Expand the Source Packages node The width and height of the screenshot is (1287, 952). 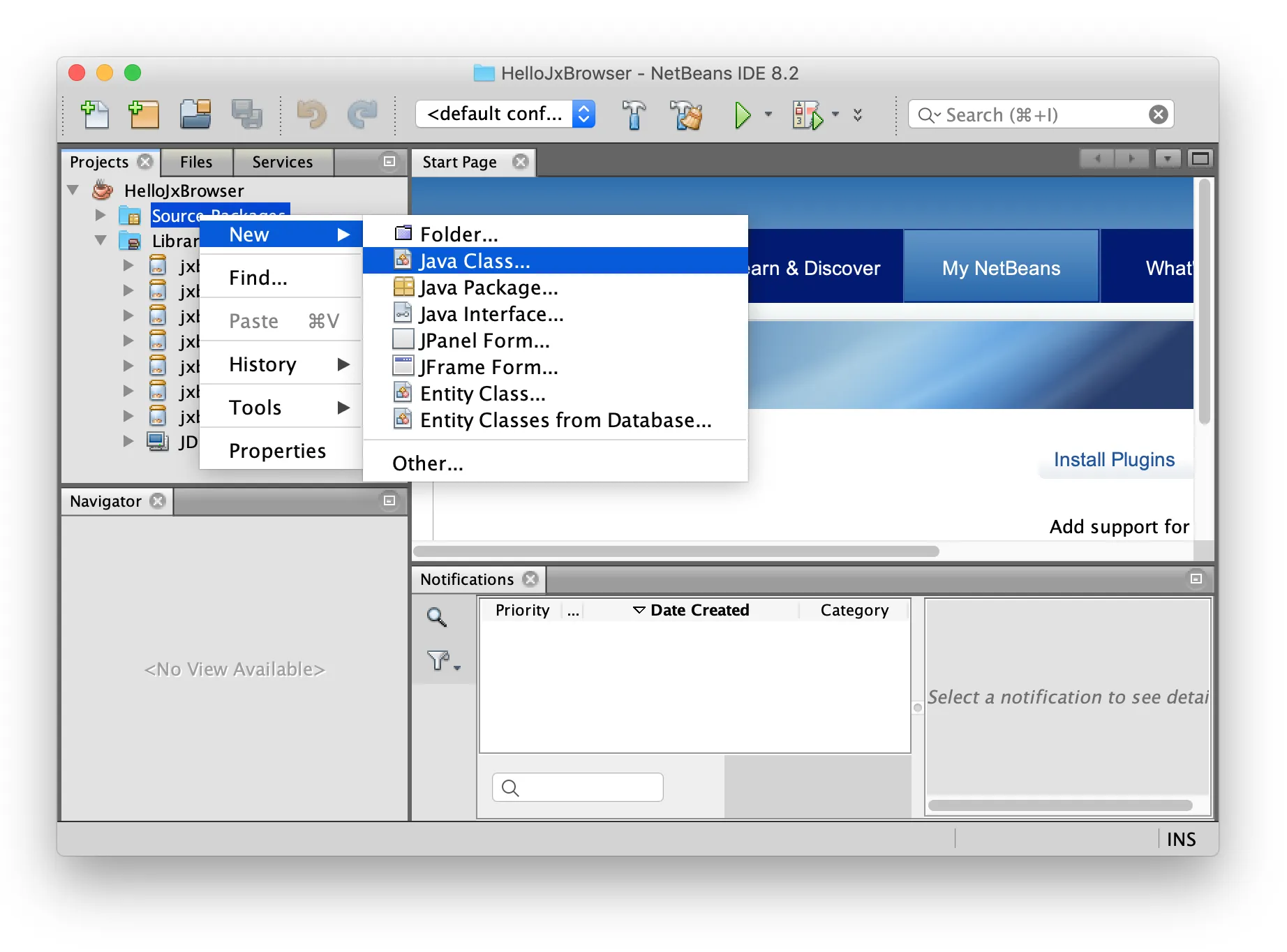point(101,215)
